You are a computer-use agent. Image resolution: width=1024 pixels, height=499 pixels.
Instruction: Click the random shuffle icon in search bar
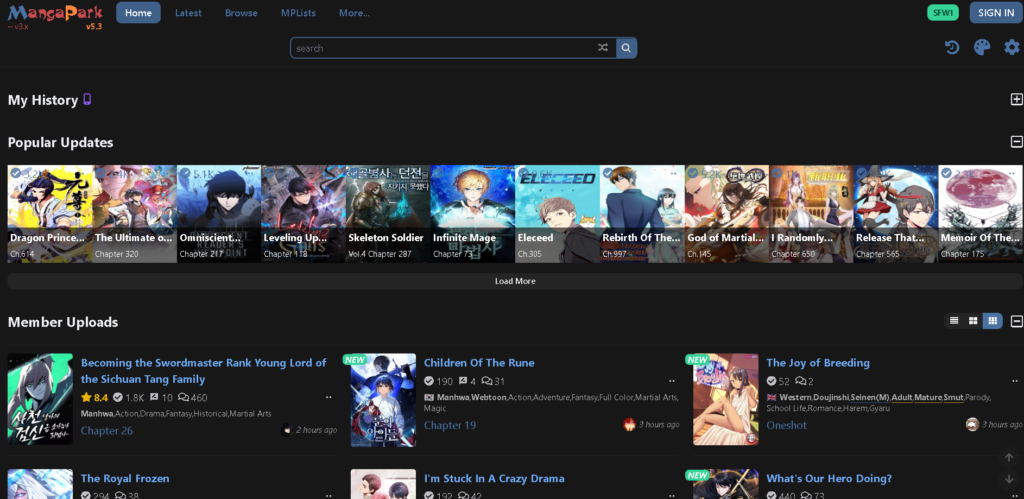603,48
